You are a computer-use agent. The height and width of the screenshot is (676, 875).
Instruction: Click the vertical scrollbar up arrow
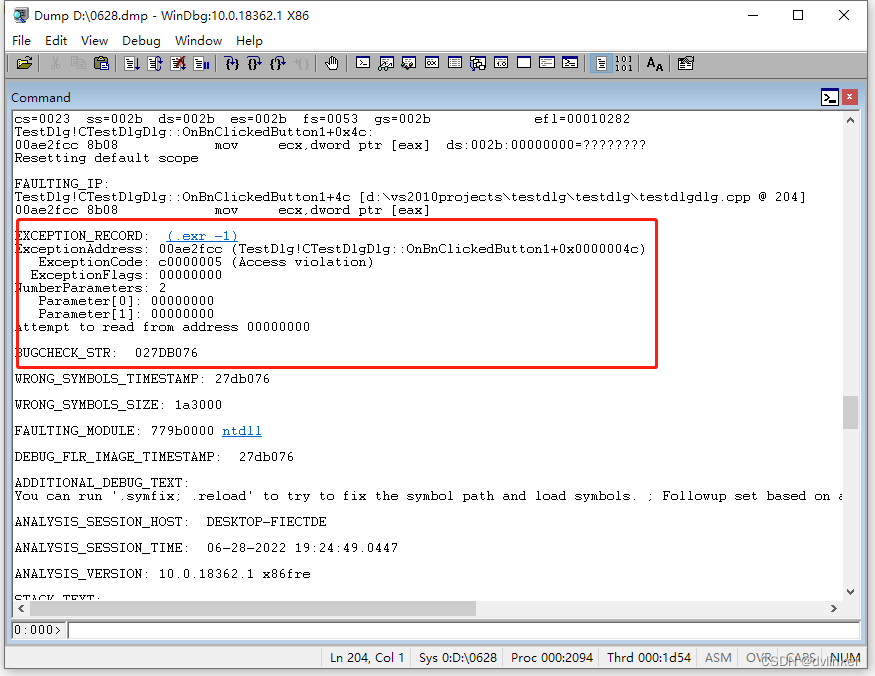[850, 120]
